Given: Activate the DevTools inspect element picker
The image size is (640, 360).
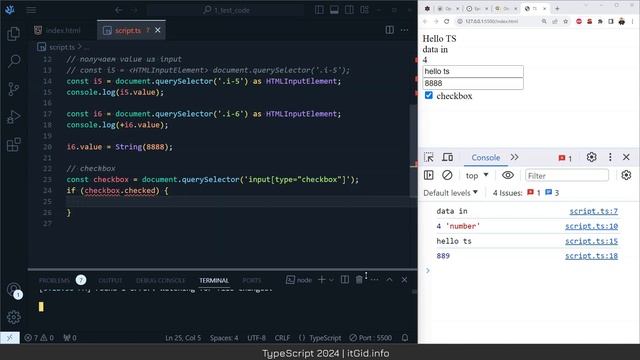Looking at the screenshot, I should (x=429, y=157).
